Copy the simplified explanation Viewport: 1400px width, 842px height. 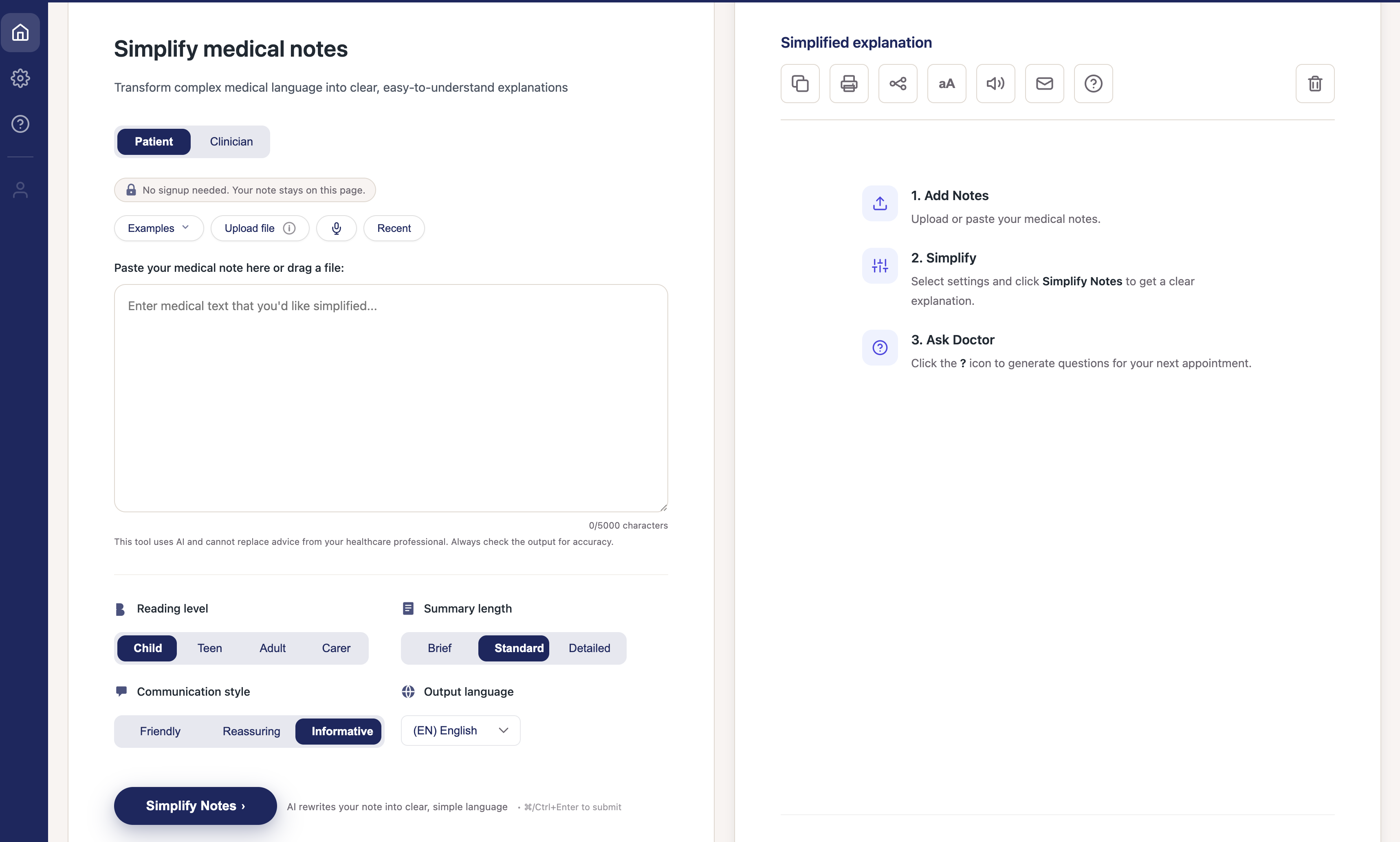tap(800, 84)
